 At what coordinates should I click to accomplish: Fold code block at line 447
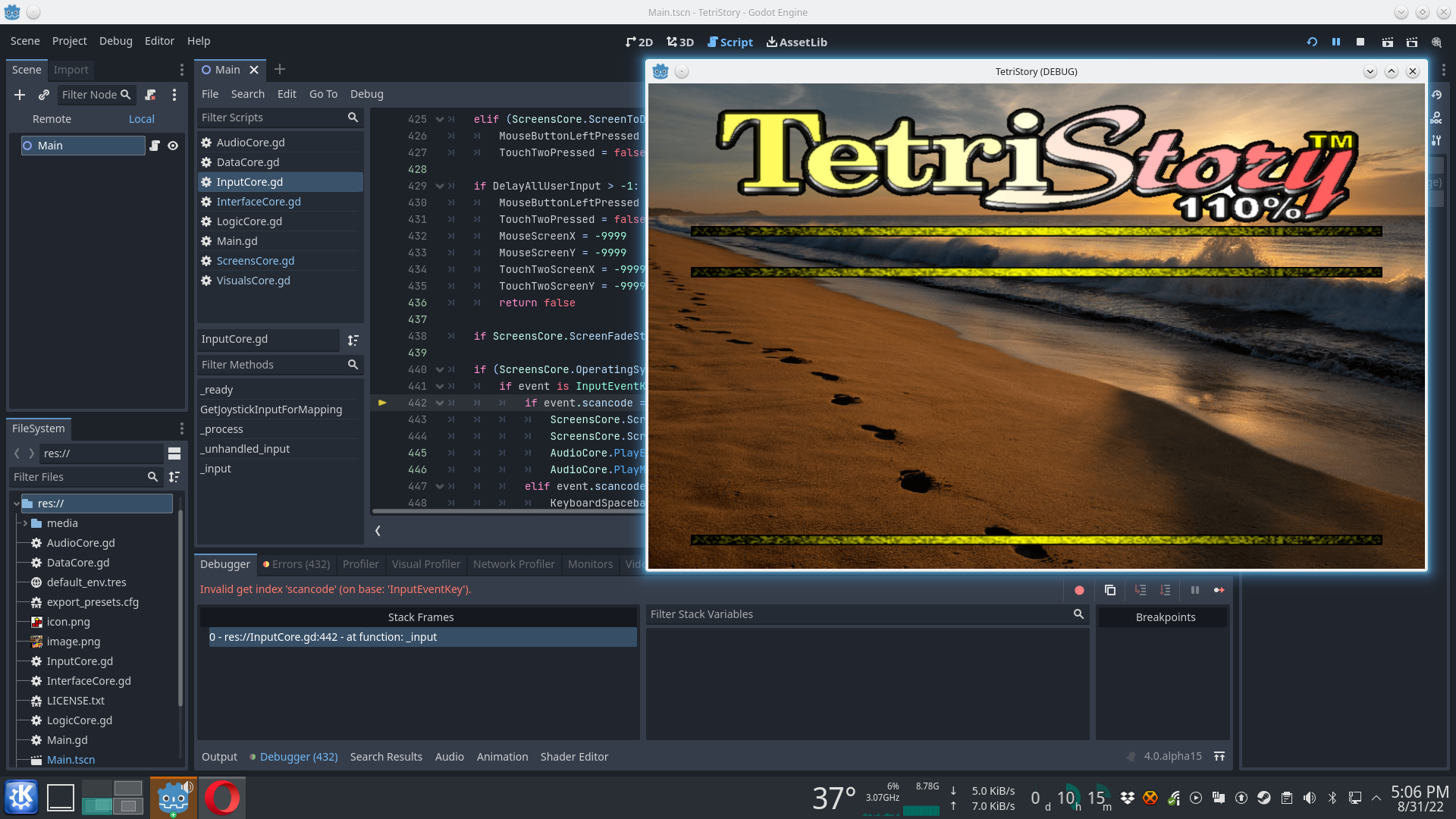[x=439, y=487]
